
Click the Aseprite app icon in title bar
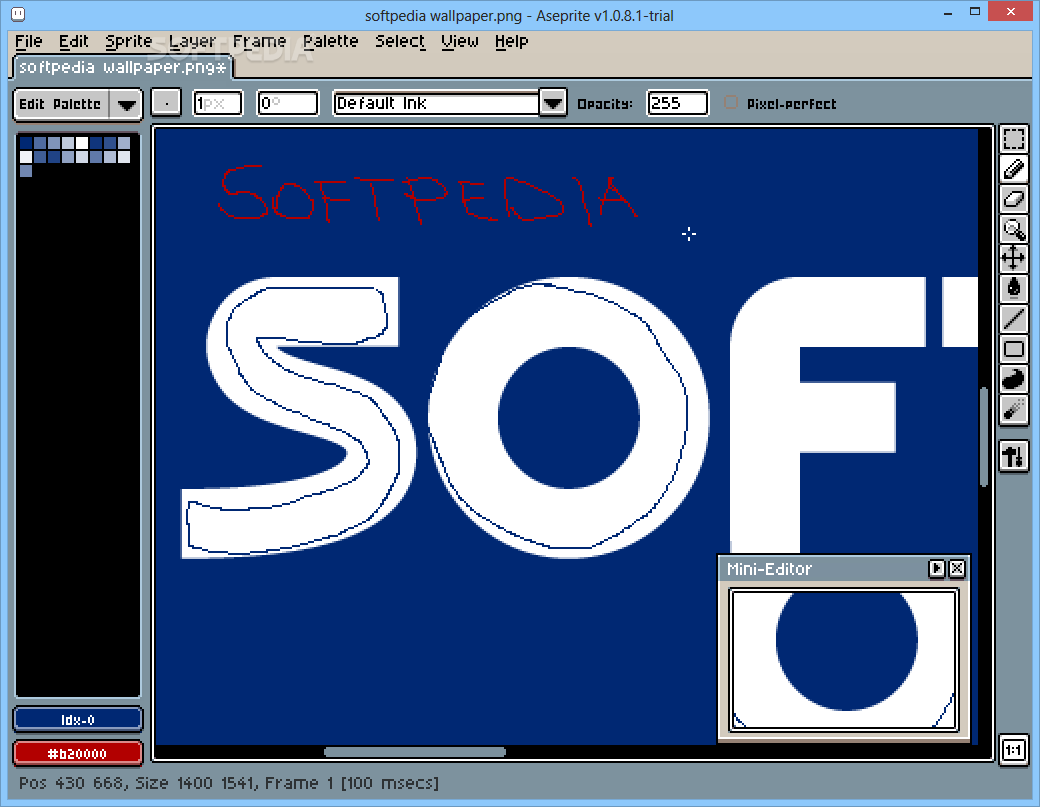coord(19,15)
